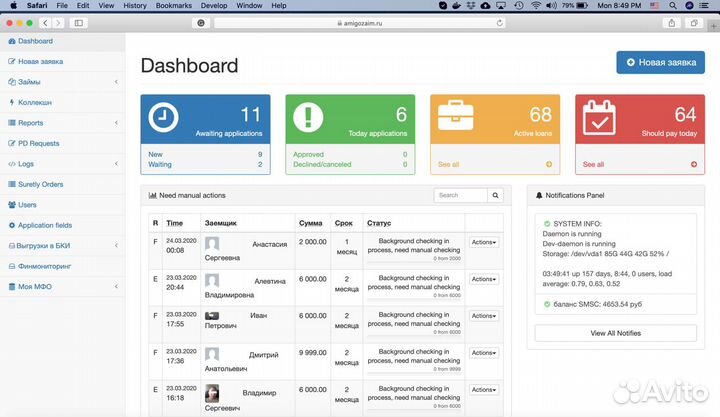This screenshot has height=417, width=720.
Task: Open Actions dropdown for Анастасия Сергеевна
Action: (484, 242)
